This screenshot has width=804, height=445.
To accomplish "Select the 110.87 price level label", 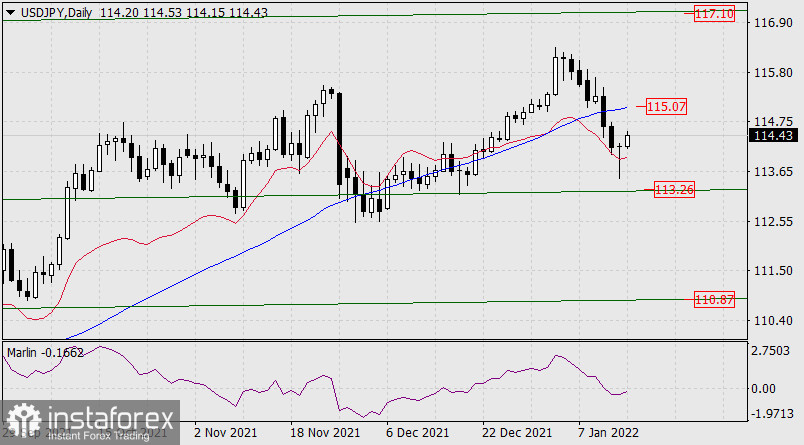I will (714, 299).
